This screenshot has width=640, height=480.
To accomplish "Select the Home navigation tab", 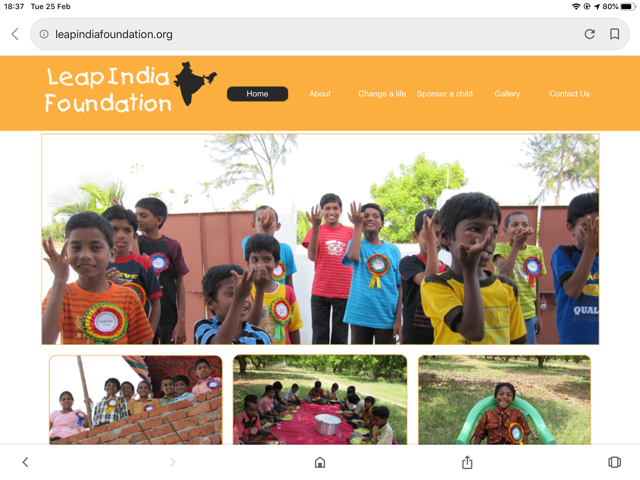I will (257, 94).
